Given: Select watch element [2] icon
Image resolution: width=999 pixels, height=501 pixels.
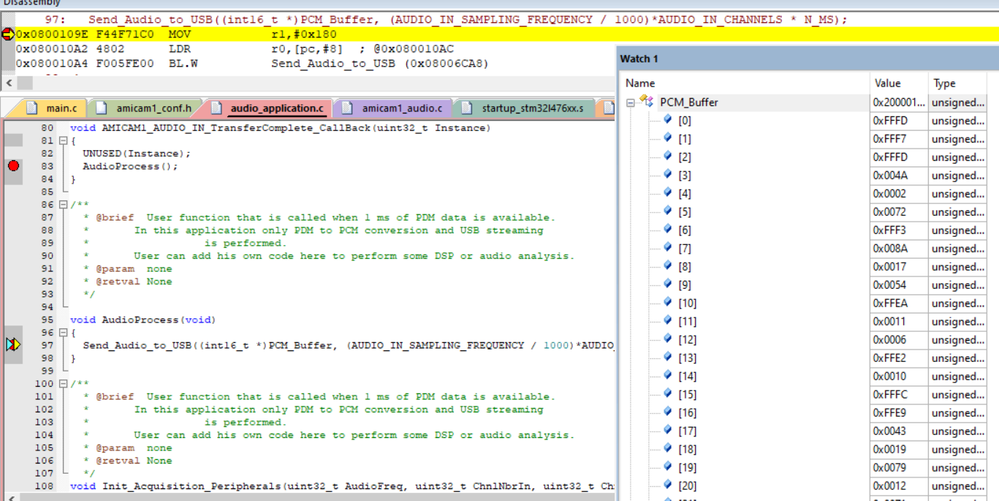Looking at the screenshot, I should tap(668, 156).
